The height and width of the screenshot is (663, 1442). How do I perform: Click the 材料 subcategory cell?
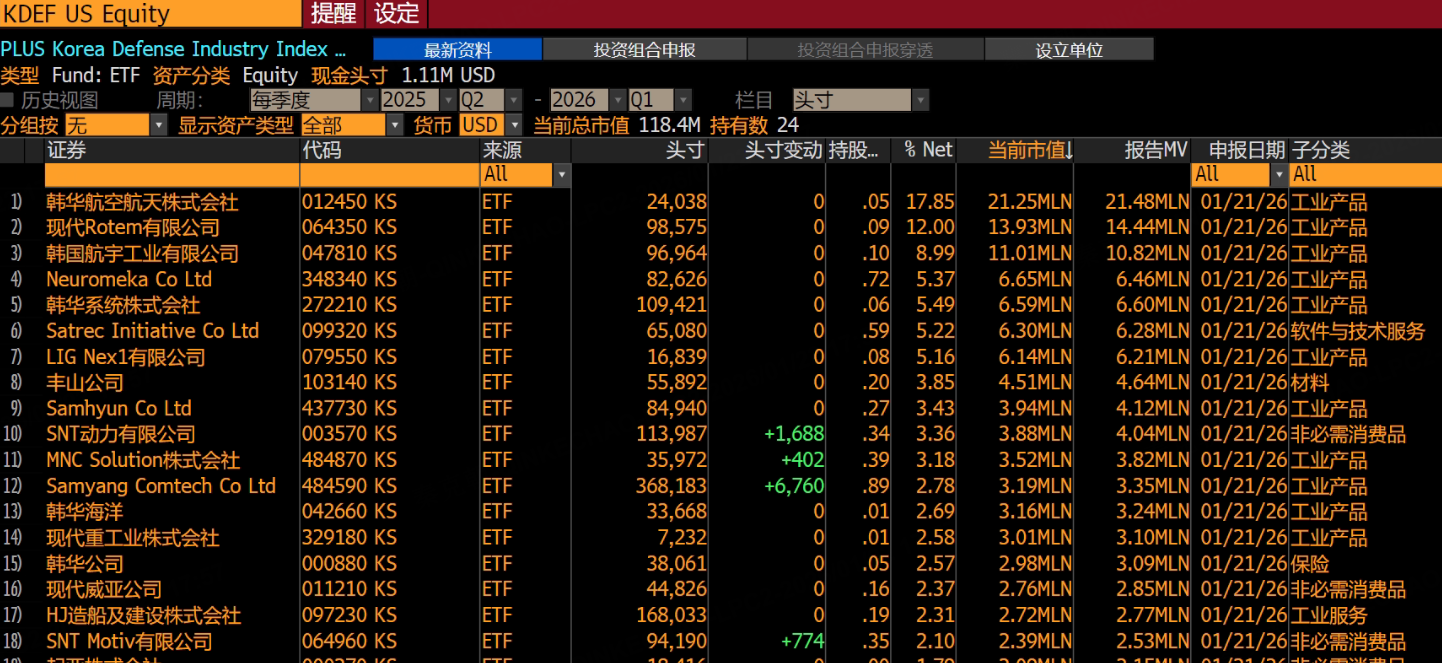pyautogui.click(x=1310, y=383)
